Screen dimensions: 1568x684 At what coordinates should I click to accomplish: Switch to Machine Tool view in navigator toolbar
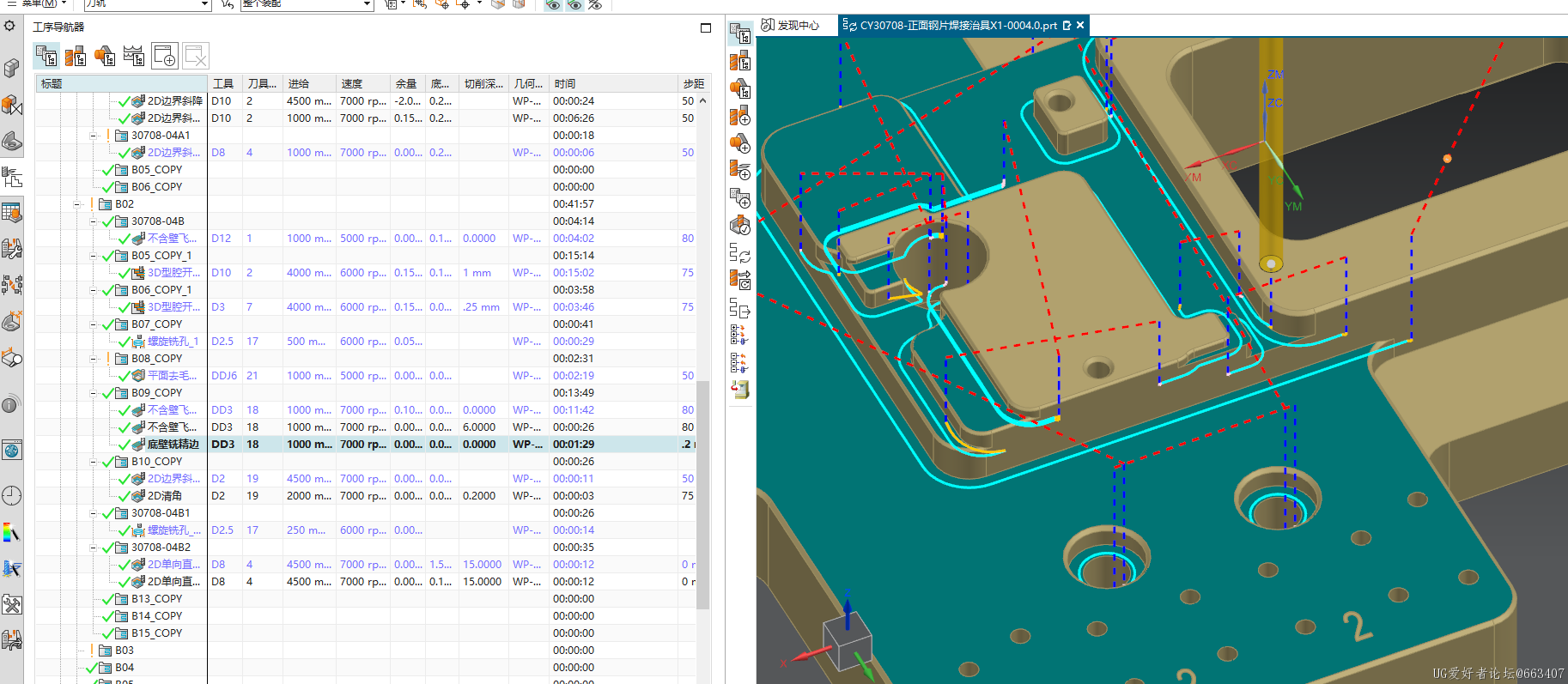click(x=76, y=56)
